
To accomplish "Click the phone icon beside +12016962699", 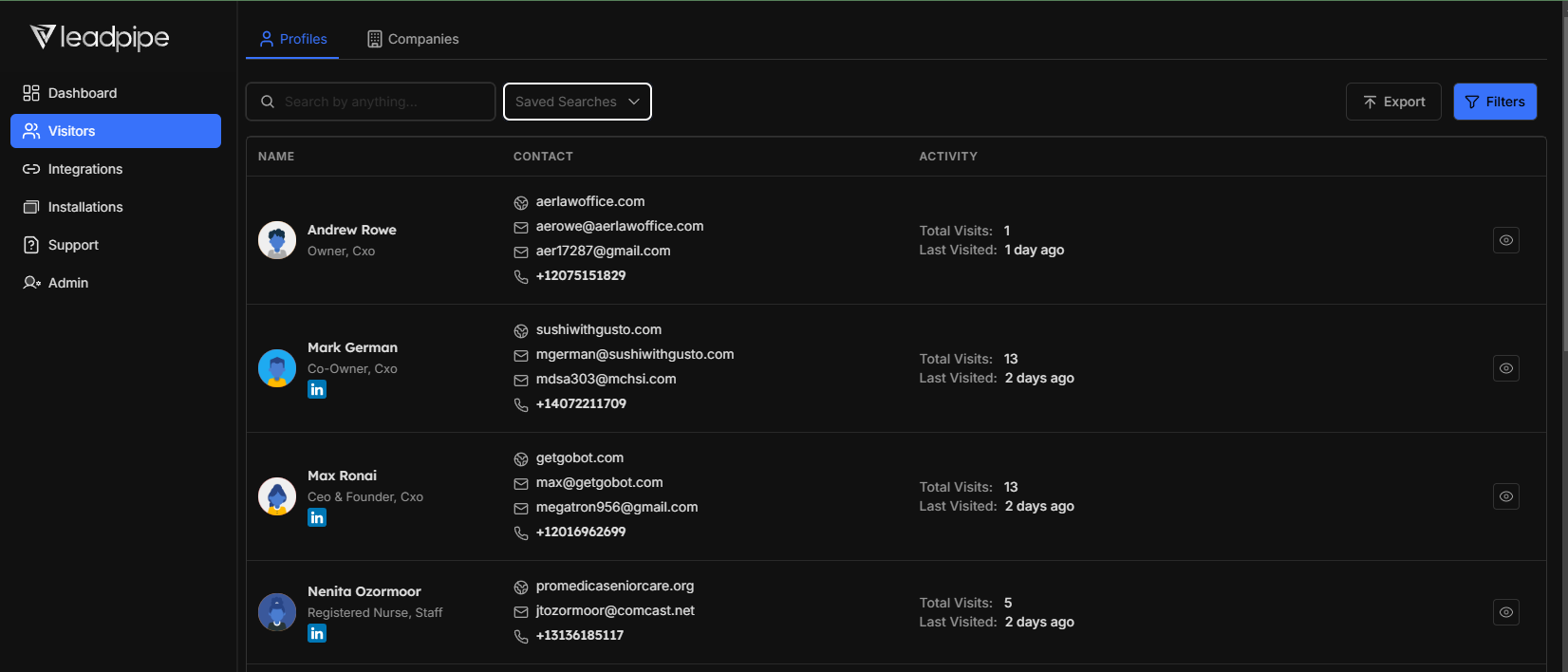I will click(x=521, y=533).
